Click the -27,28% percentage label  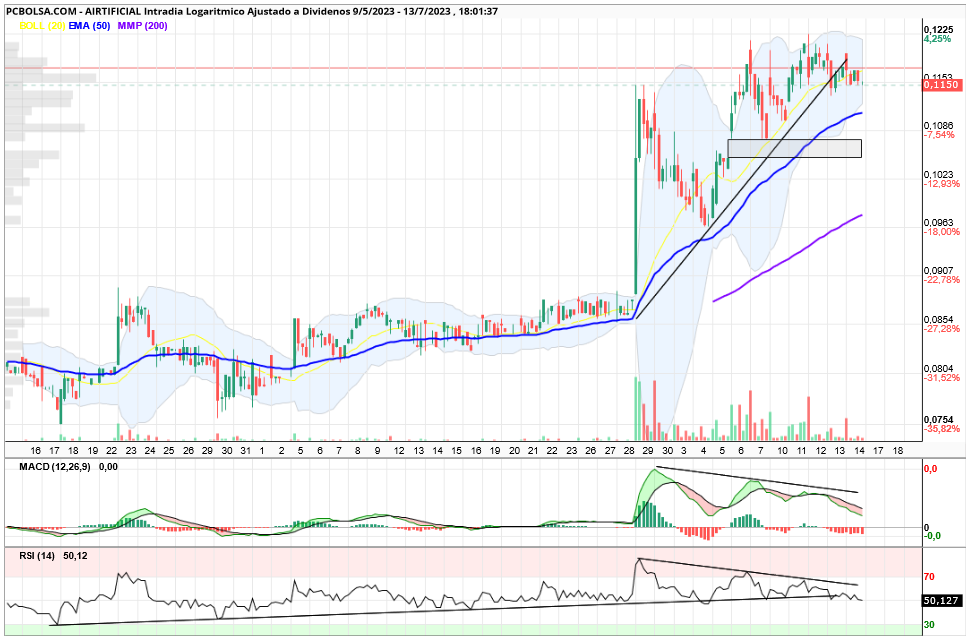click(942, 328)
